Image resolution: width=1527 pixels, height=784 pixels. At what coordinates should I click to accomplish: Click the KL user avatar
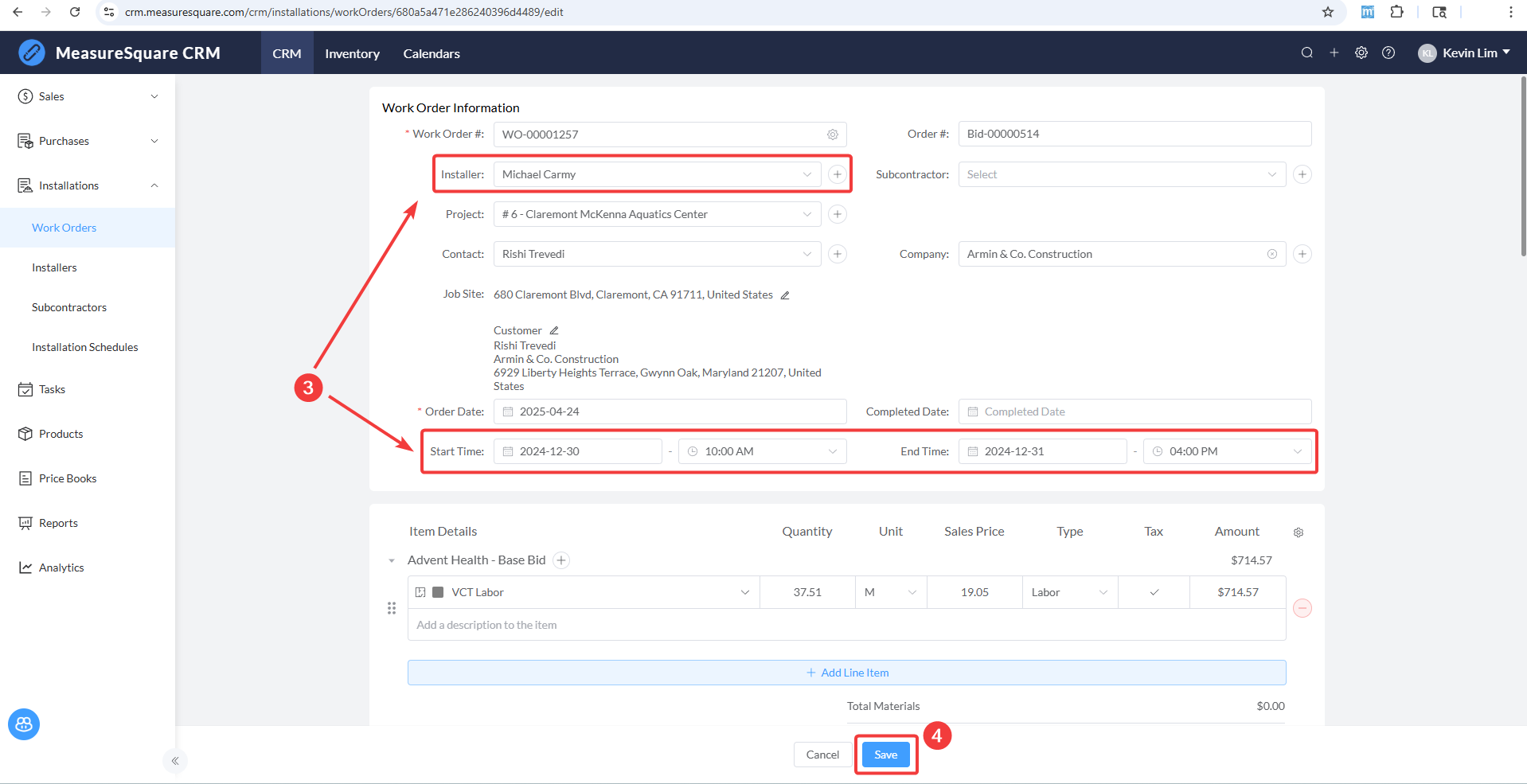coord(1427,53)
